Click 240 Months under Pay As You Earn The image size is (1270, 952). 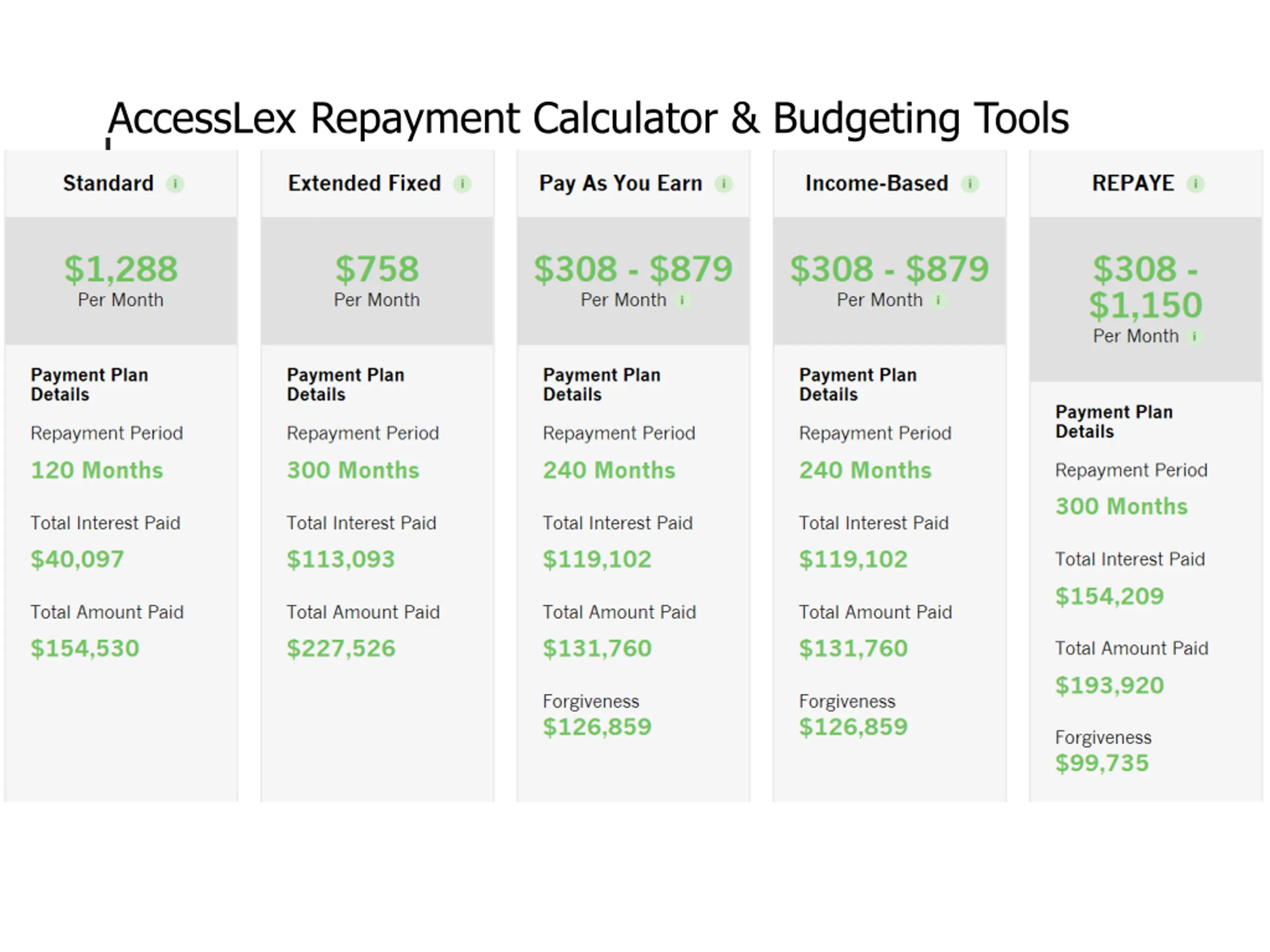point(609,471)
